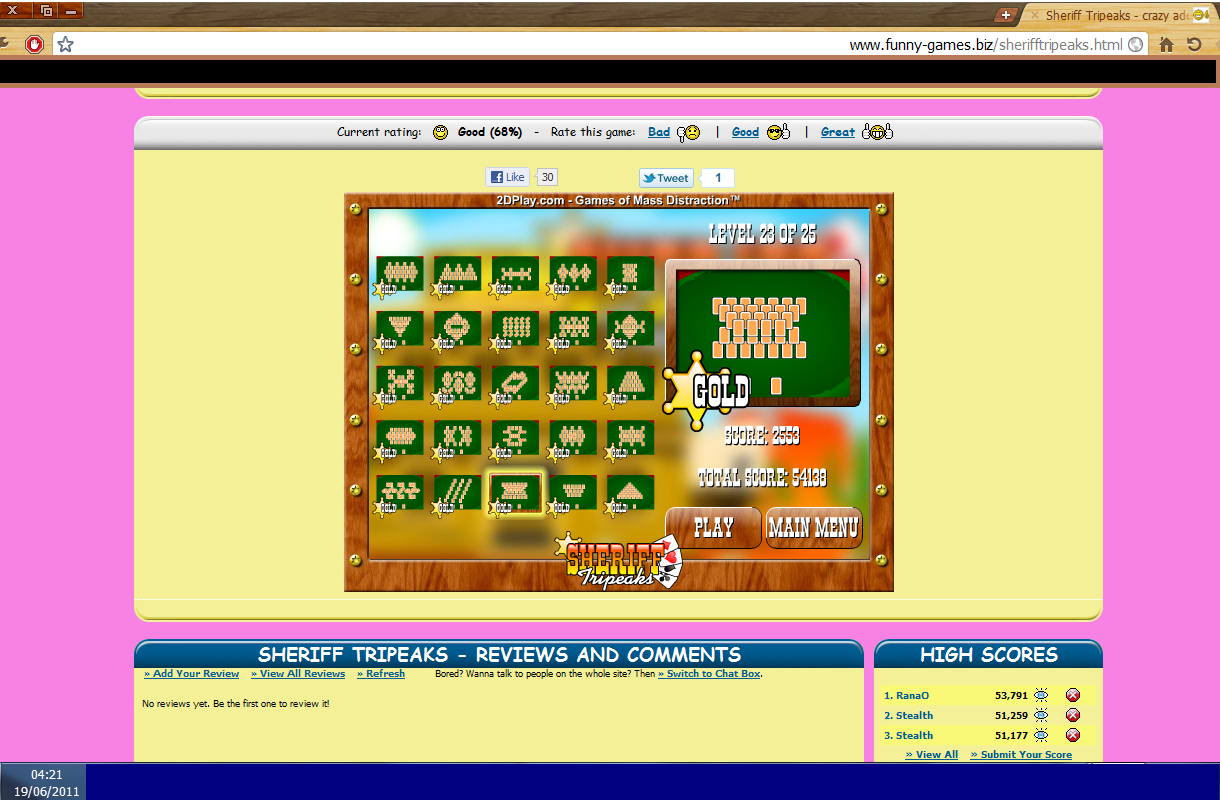Open the Add Your Review link
1220x800 pixels.
coord(192,674)
